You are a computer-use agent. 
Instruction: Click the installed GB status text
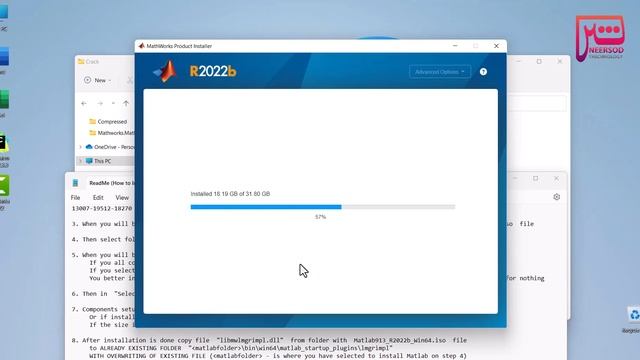click(230, 194)
